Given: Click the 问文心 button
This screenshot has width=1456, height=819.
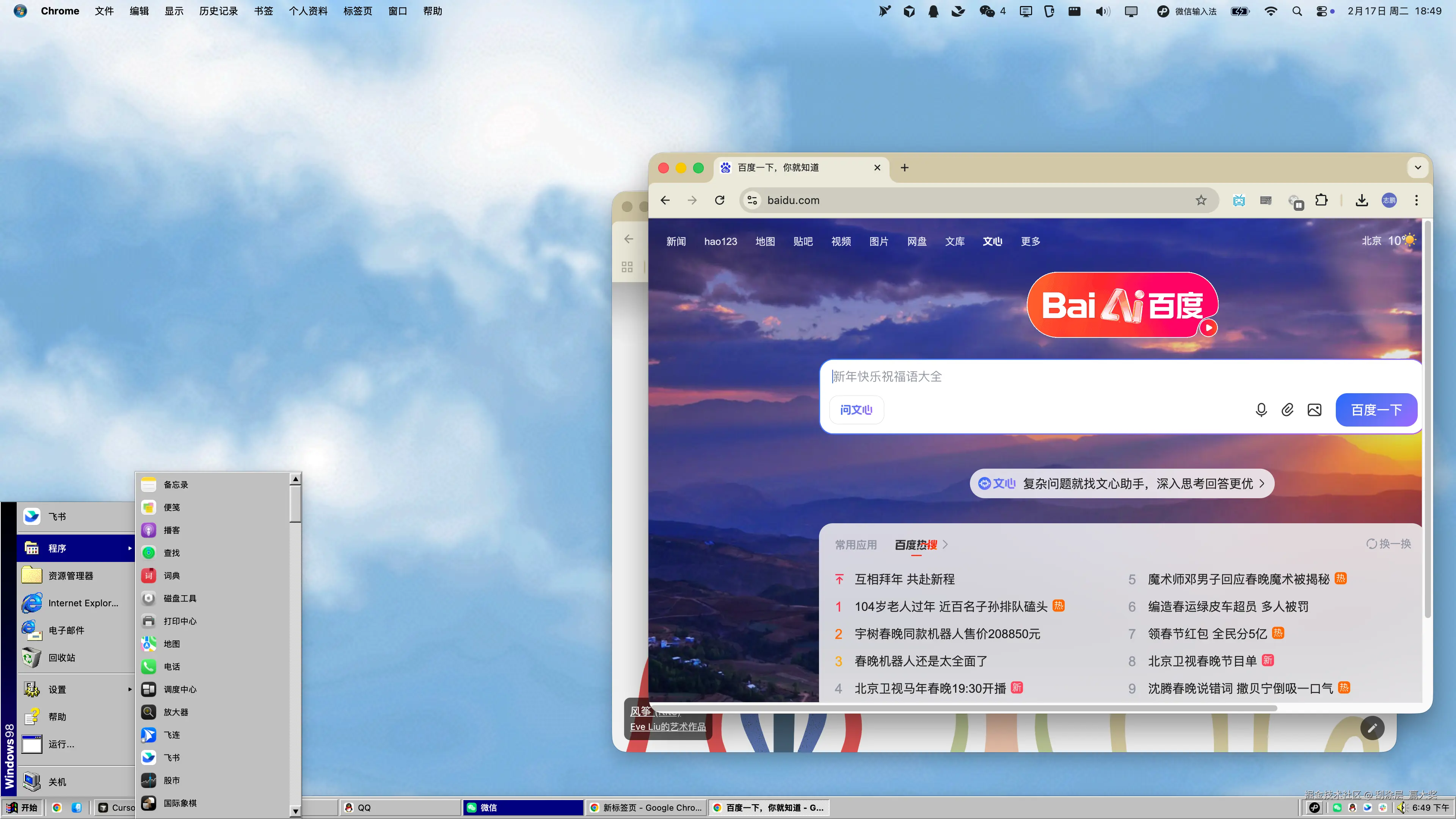Looking at the screenshot, I should pos(856,410).
